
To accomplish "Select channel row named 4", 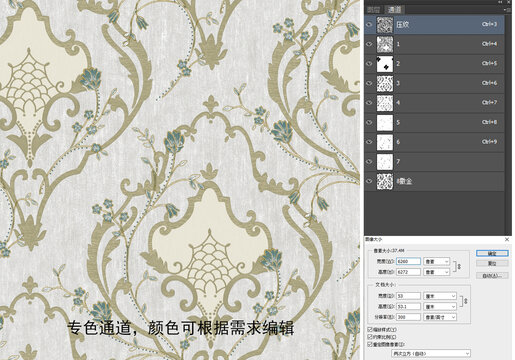I will (x=434, y=103).
